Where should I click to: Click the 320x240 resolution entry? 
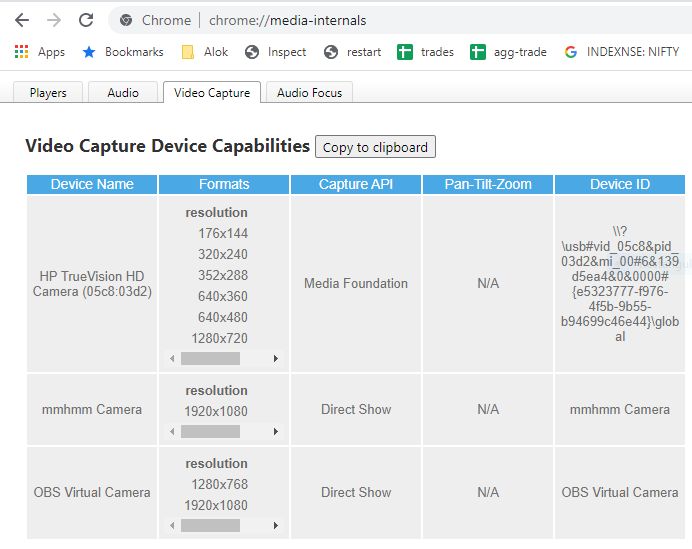pos(223,254)
